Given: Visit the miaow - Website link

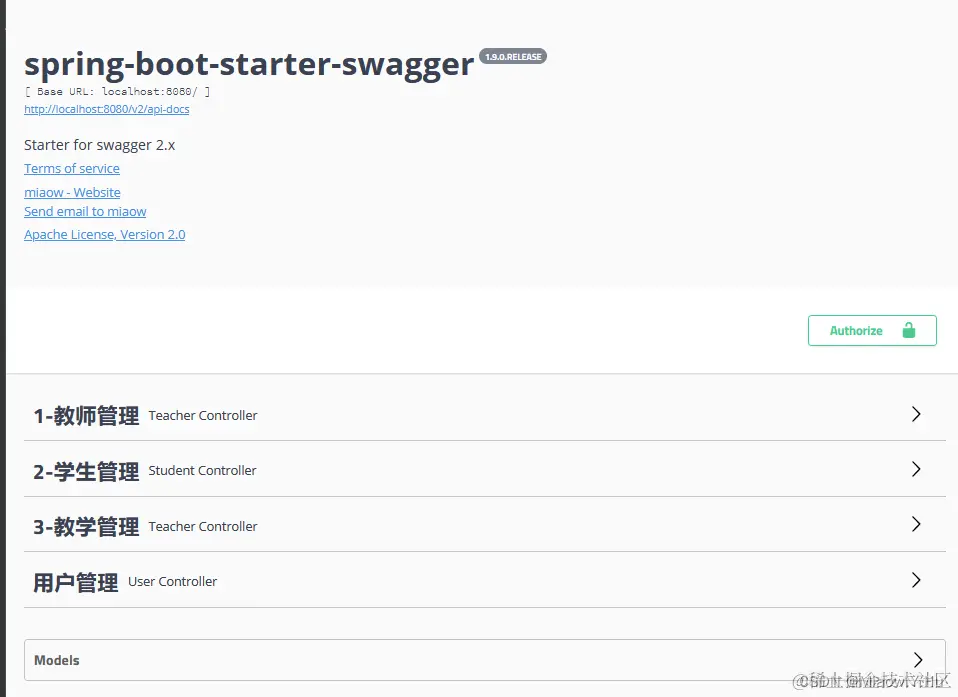Looking at the screenshot, I should (x=72, y=192).
